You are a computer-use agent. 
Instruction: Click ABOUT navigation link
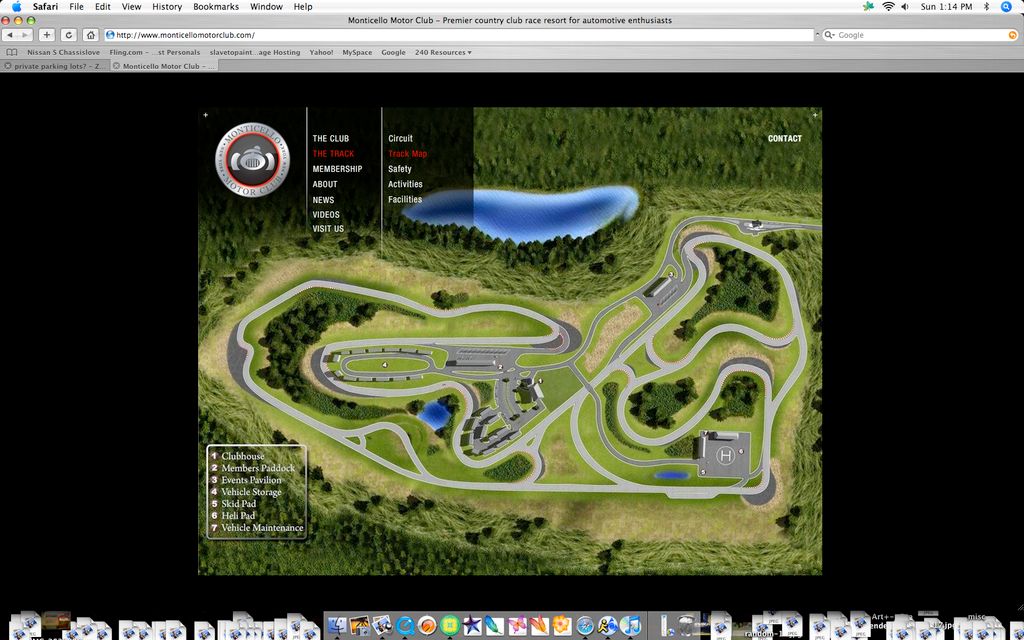[x=325, y=184]
